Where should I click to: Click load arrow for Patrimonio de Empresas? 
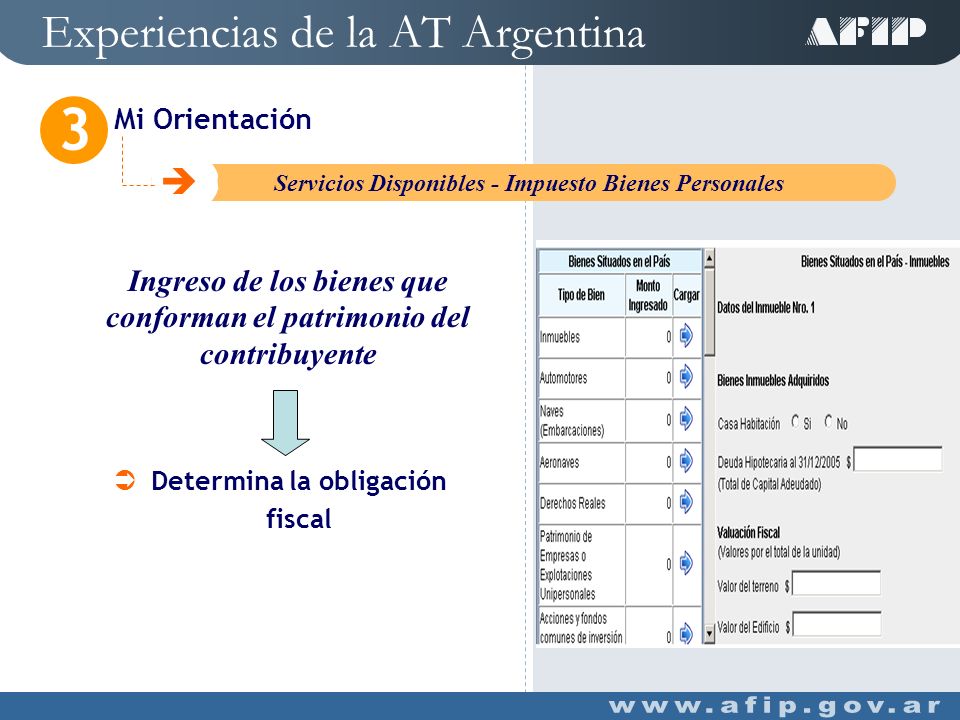[x=686, y=563]
